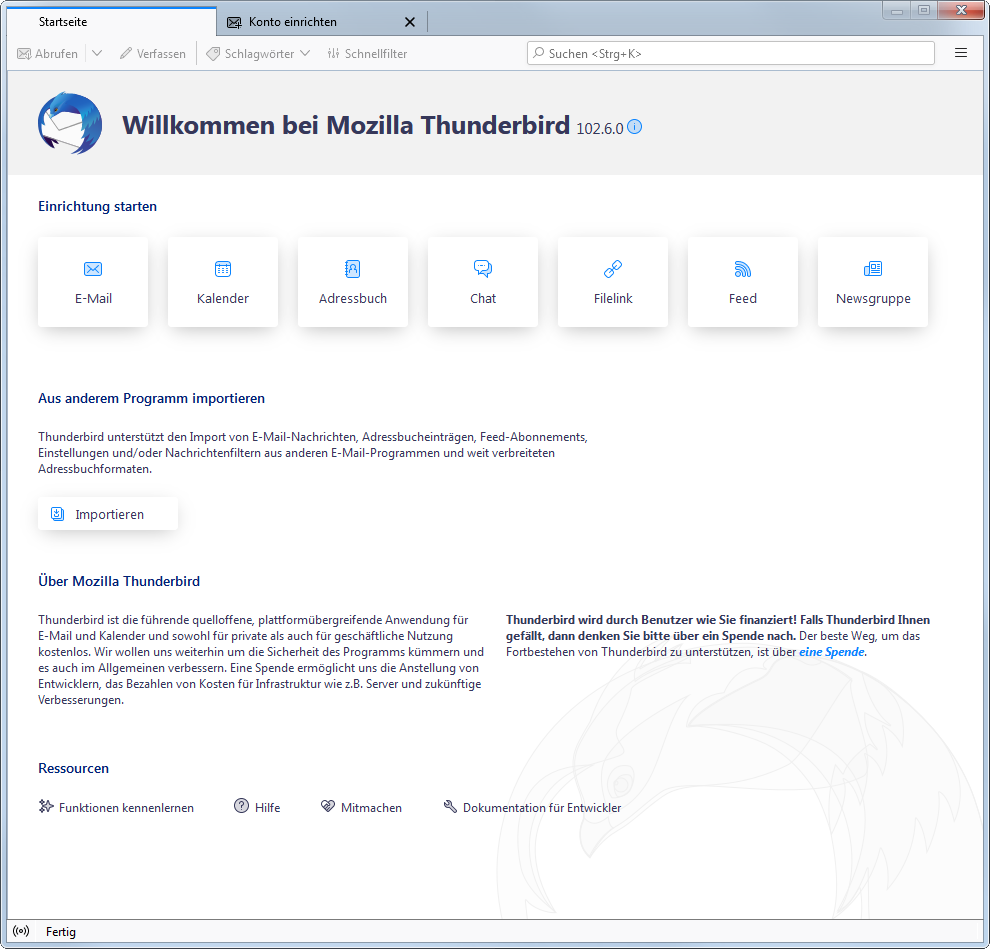The width and height of the screenshot is (990, 949).
Task: Minimize the Thunderbird window
Action: (897, 11)
